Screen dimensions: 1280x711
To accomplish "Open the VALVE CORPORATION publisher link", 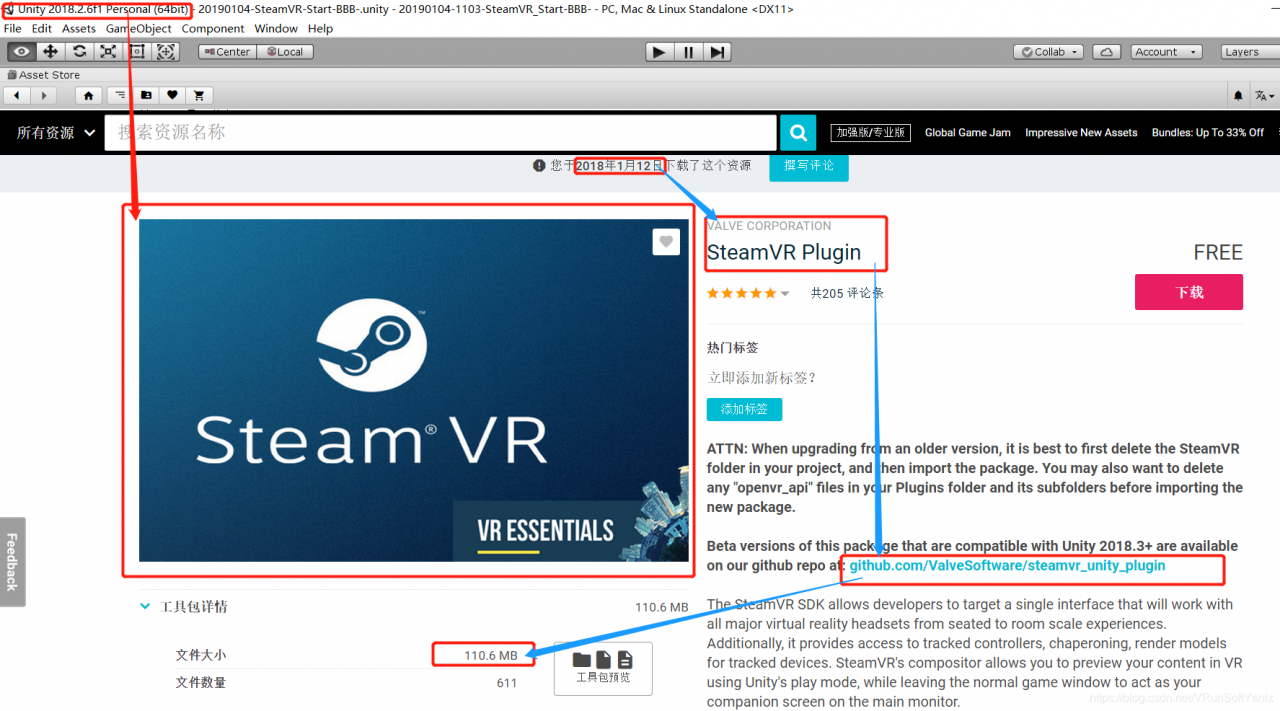I will [x=769, y=226].
